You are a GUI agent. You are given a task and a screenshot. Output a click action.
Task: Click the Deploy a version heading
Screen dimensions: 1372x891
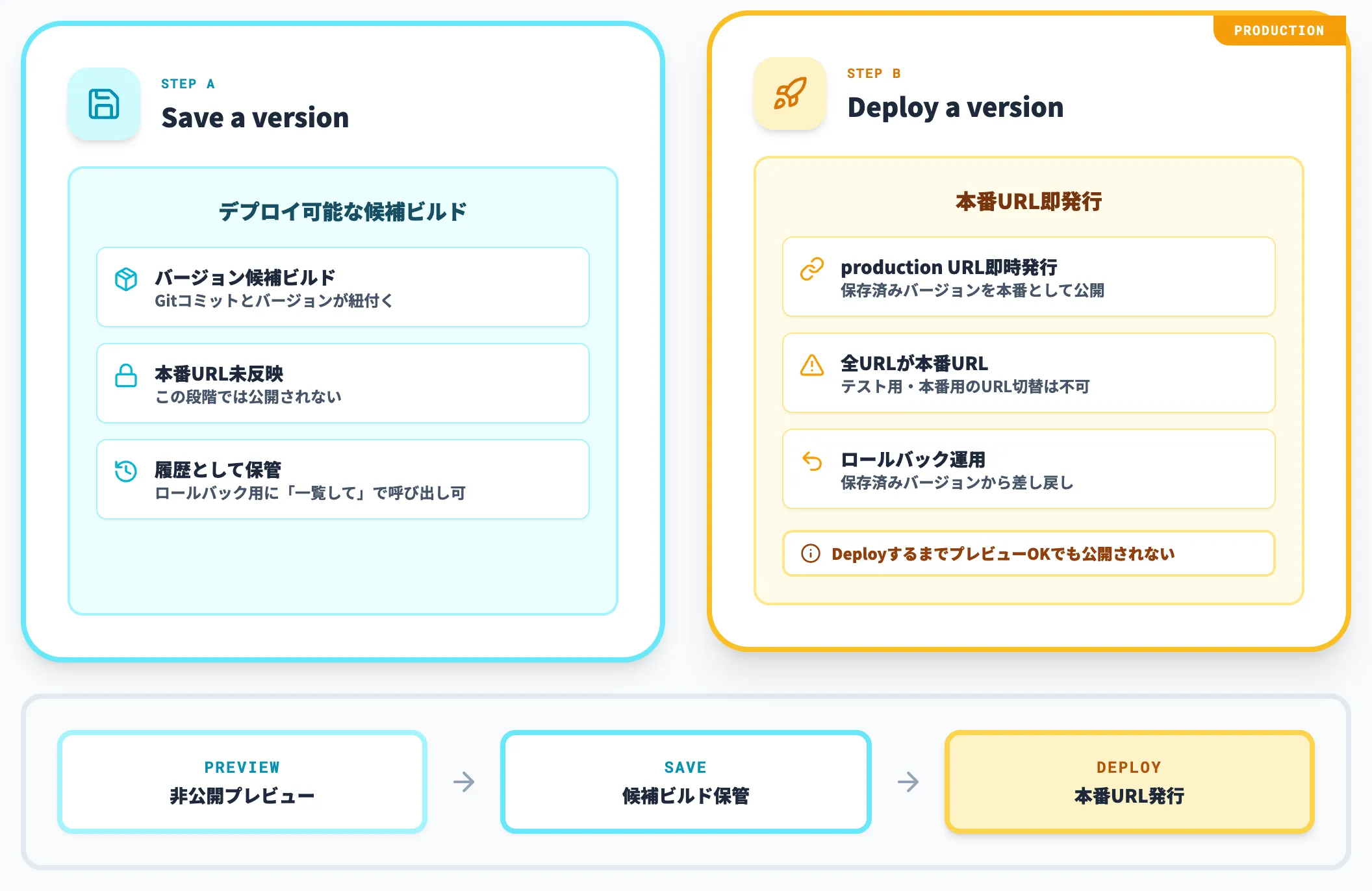tap(956, 108)
